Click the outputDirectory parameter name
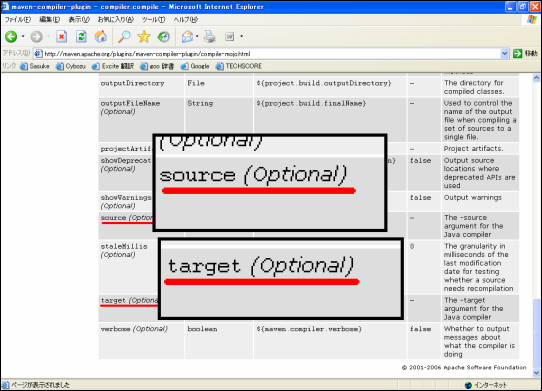542x391 pixels. pos(132,83)
